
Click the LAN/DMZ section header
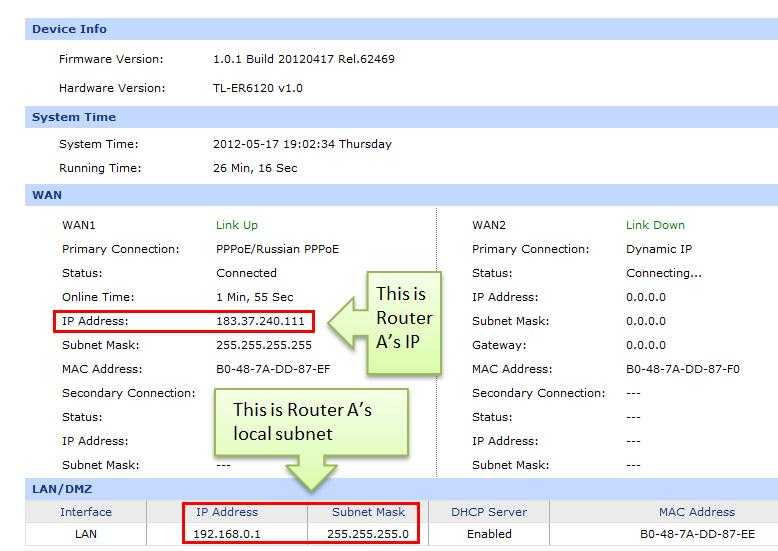(x=401, y=489)
